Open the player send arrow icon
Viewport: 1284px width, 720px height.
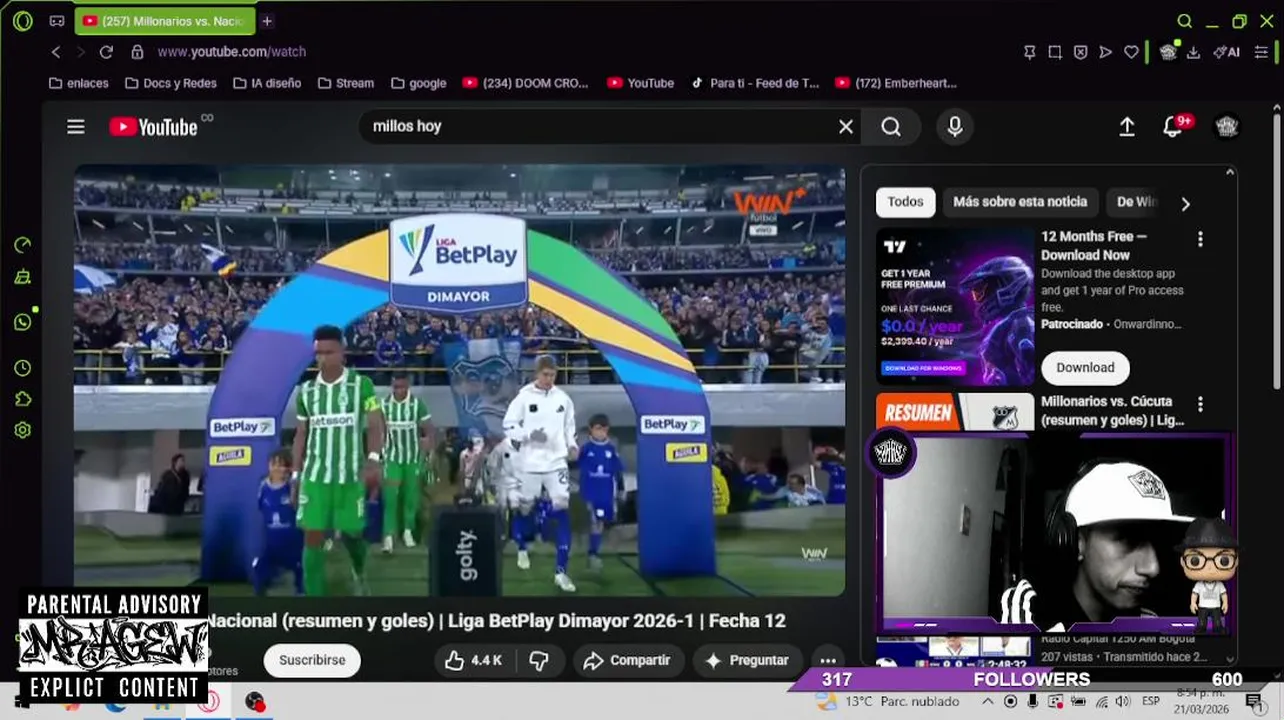[x=1106, y=52]
